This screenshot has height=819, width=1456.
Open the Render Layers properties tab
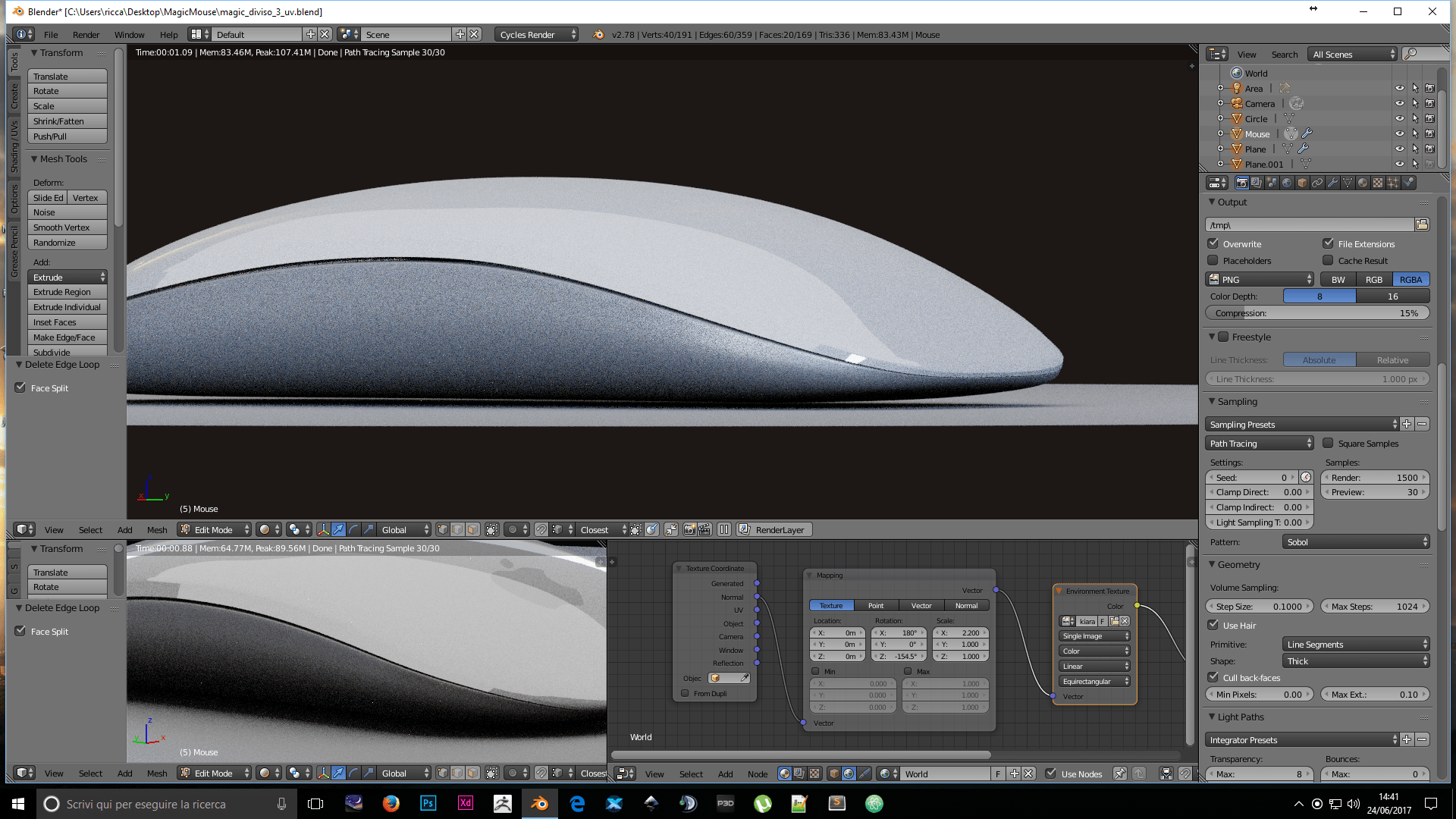click(1257, 183)
